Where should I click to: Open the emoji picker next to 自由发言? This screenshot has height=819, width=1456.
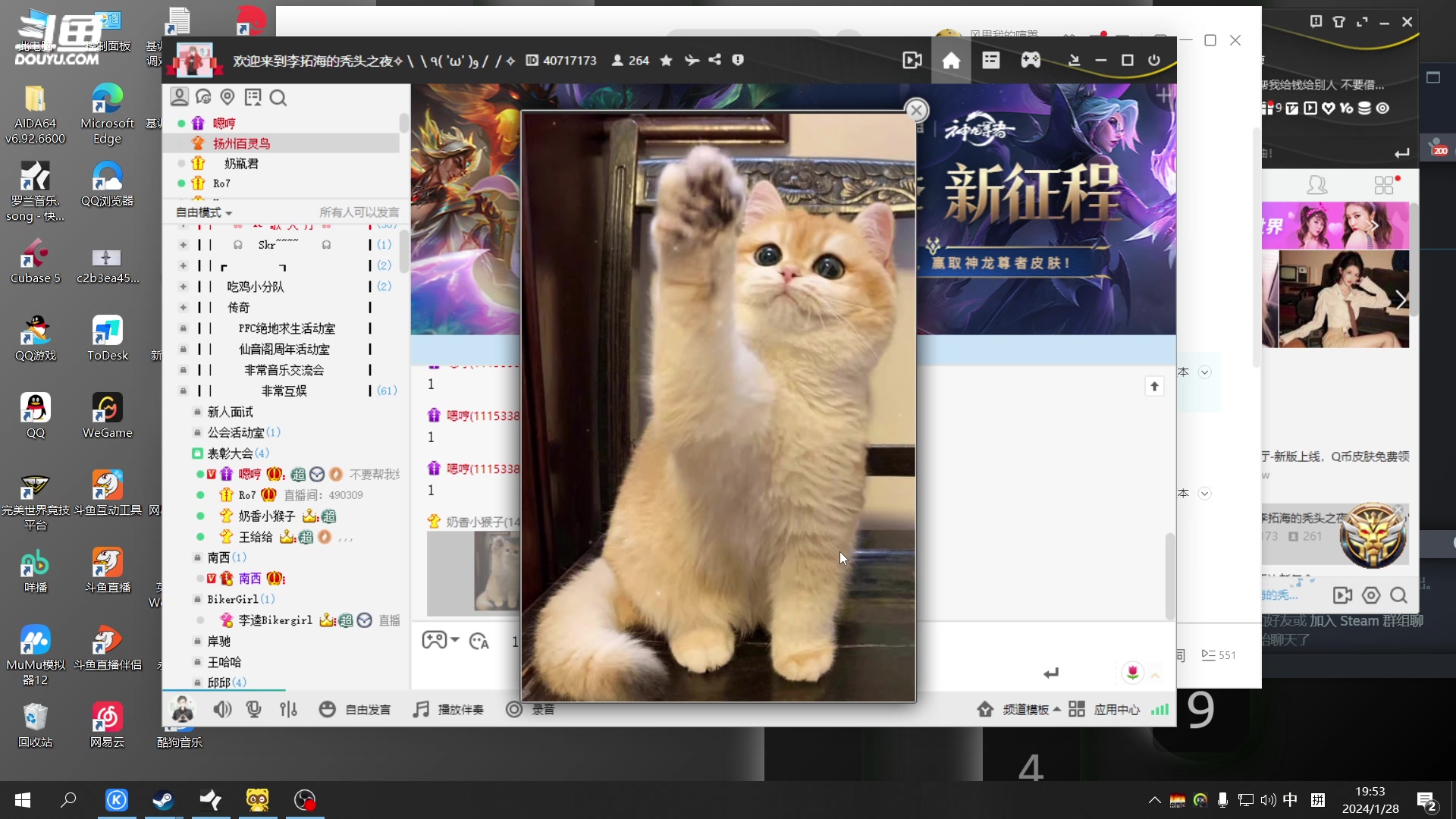[328, 709]
